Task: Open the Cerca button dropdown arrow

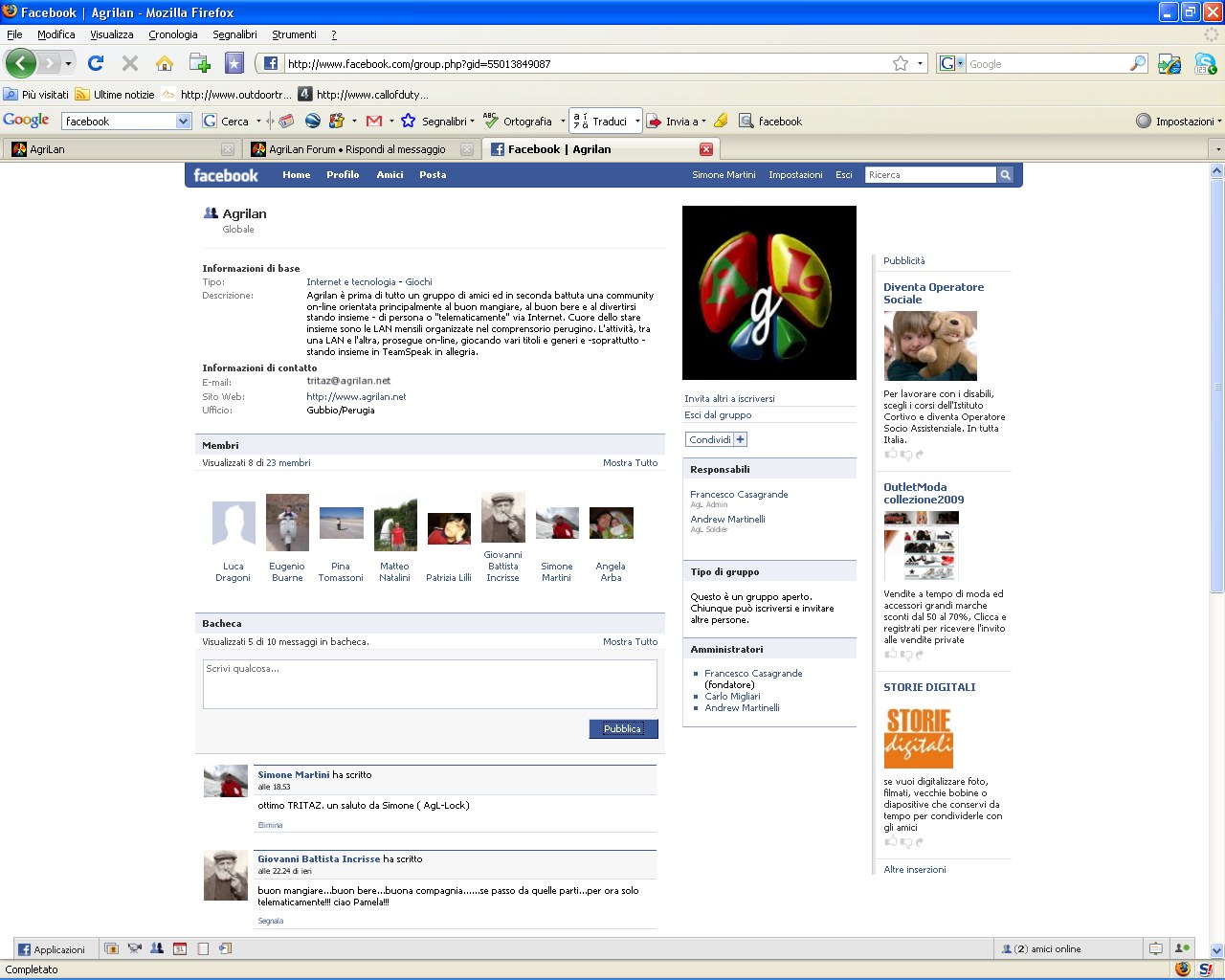Action: 258,122
